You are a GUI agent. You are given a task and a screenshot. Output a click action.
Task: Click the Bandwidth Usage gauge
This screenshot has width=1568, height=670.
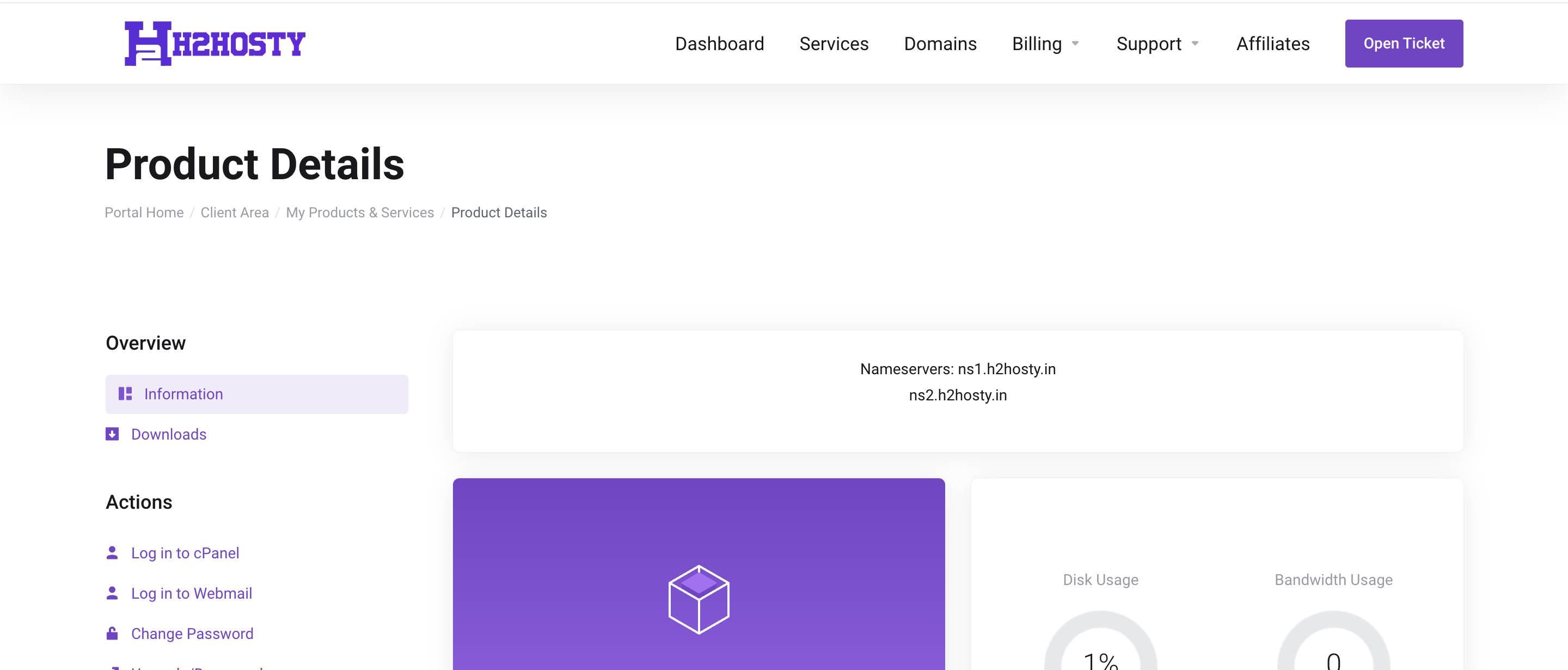click(x=1334, y=641)
